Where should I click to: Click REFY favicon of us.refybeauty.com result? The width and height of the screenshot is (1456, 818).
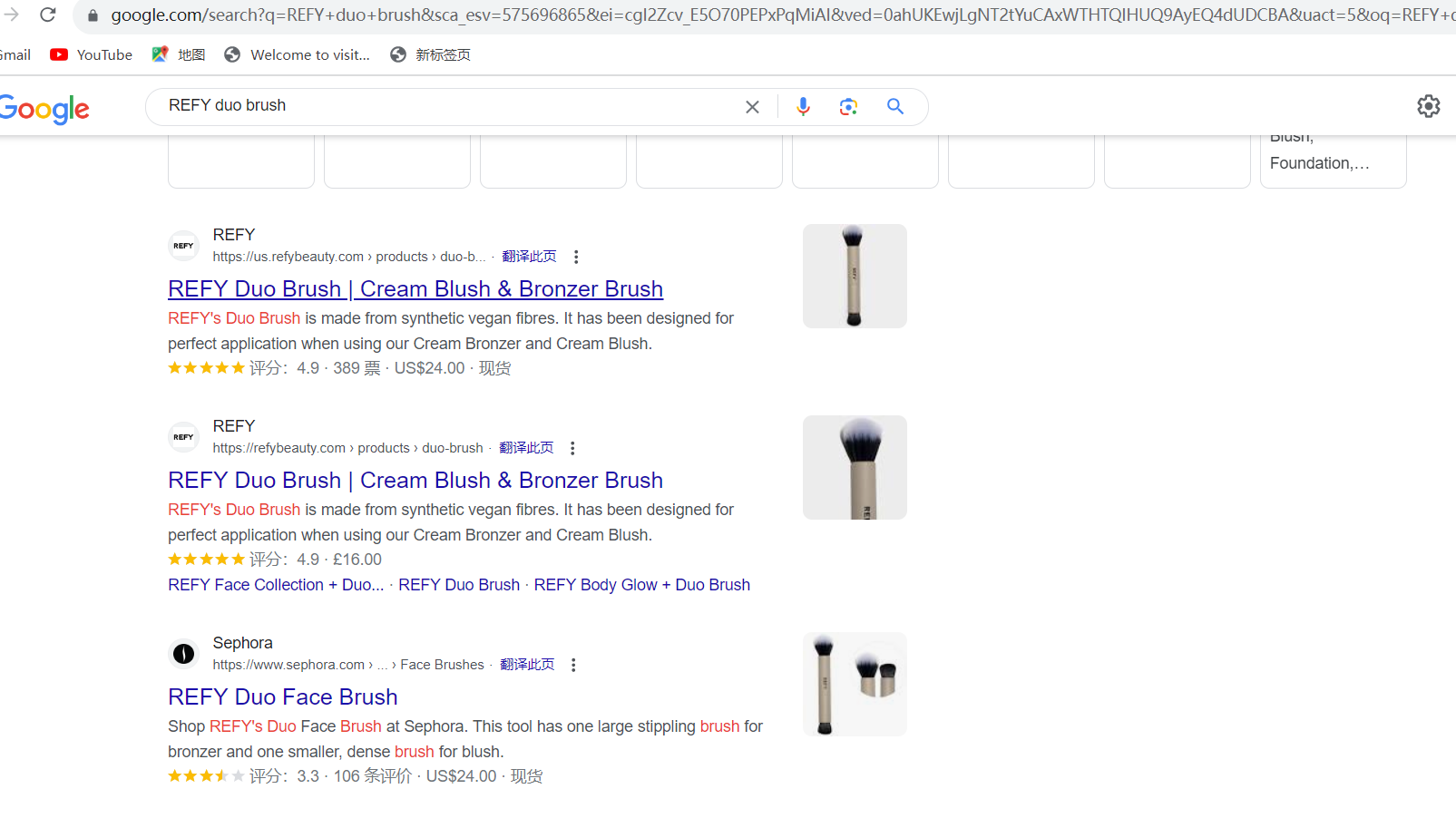tap(183, 246)
